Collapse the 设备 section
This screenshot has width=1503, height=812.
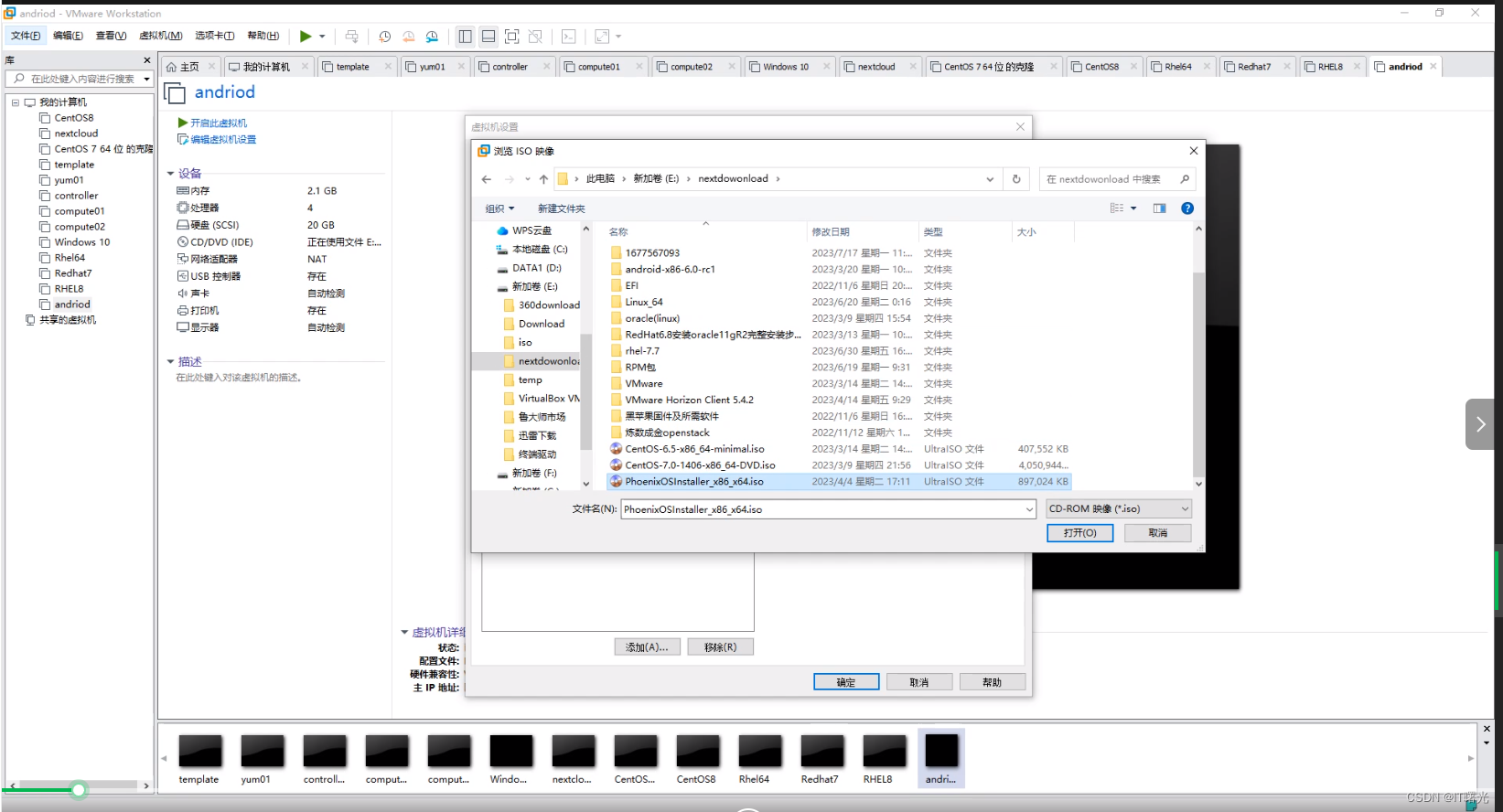click(170, 174)
